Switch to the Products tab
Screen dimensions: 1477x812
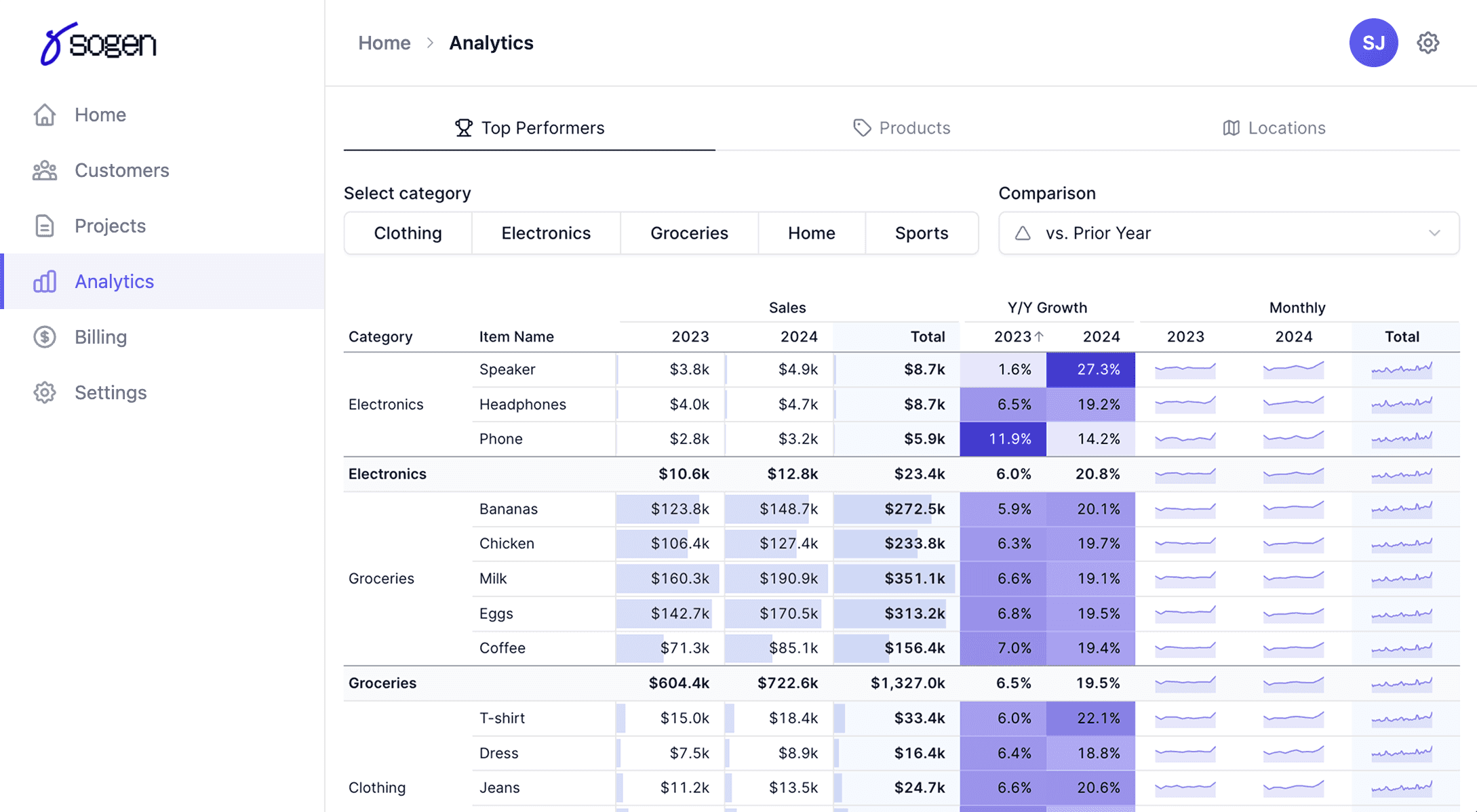click(x=902, y=127)
